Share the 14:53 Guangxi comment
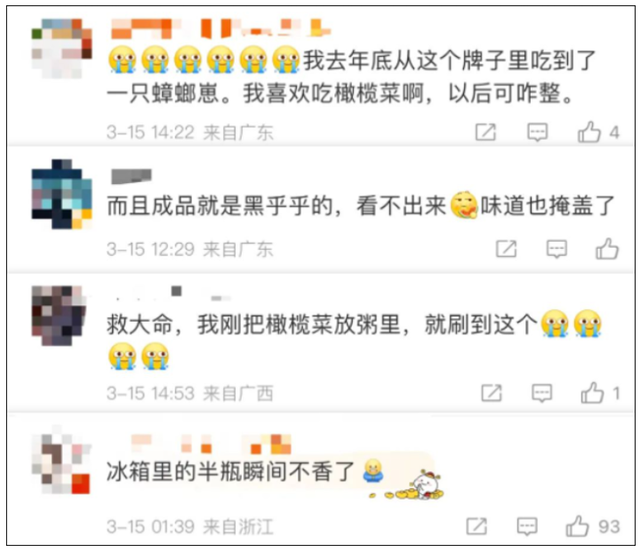This screenshot has height=552, width=640. [491, 393]
